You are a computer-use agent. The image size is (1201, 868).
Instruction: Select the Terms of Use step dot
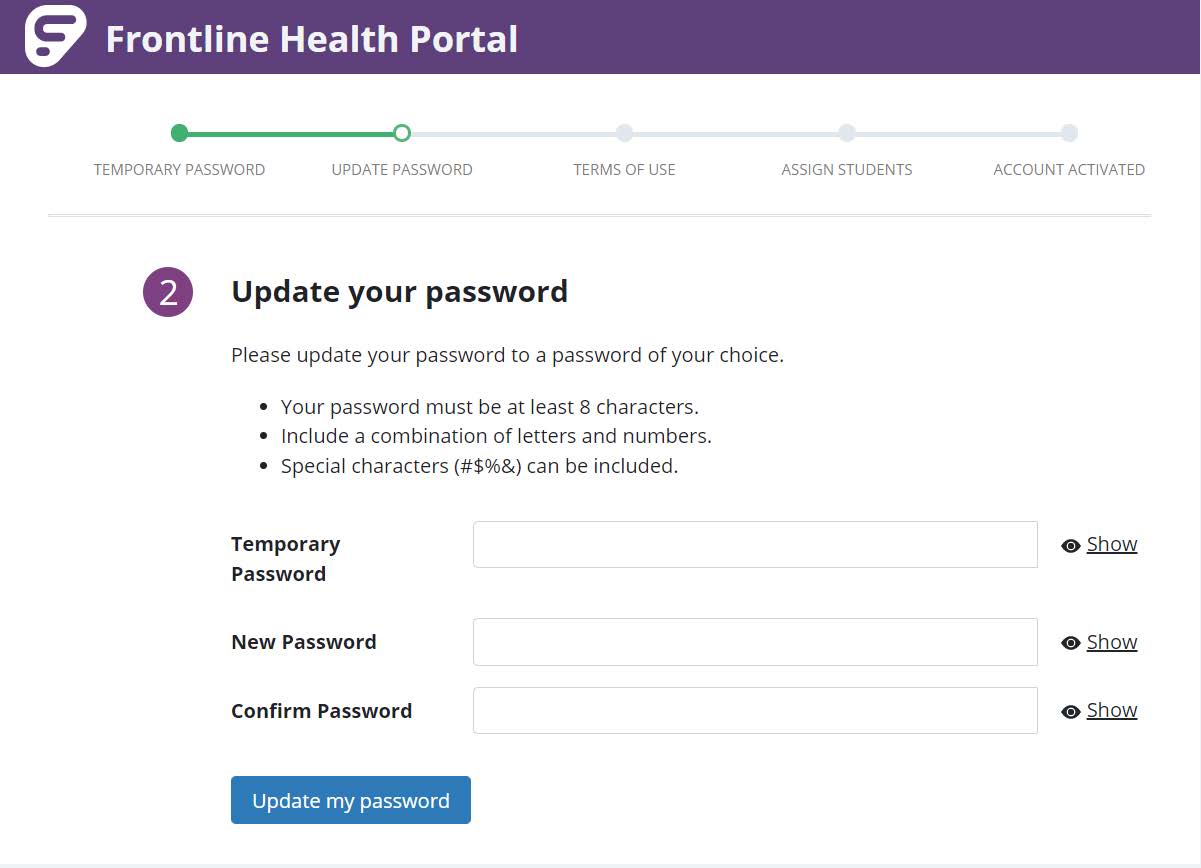(624, 133)
